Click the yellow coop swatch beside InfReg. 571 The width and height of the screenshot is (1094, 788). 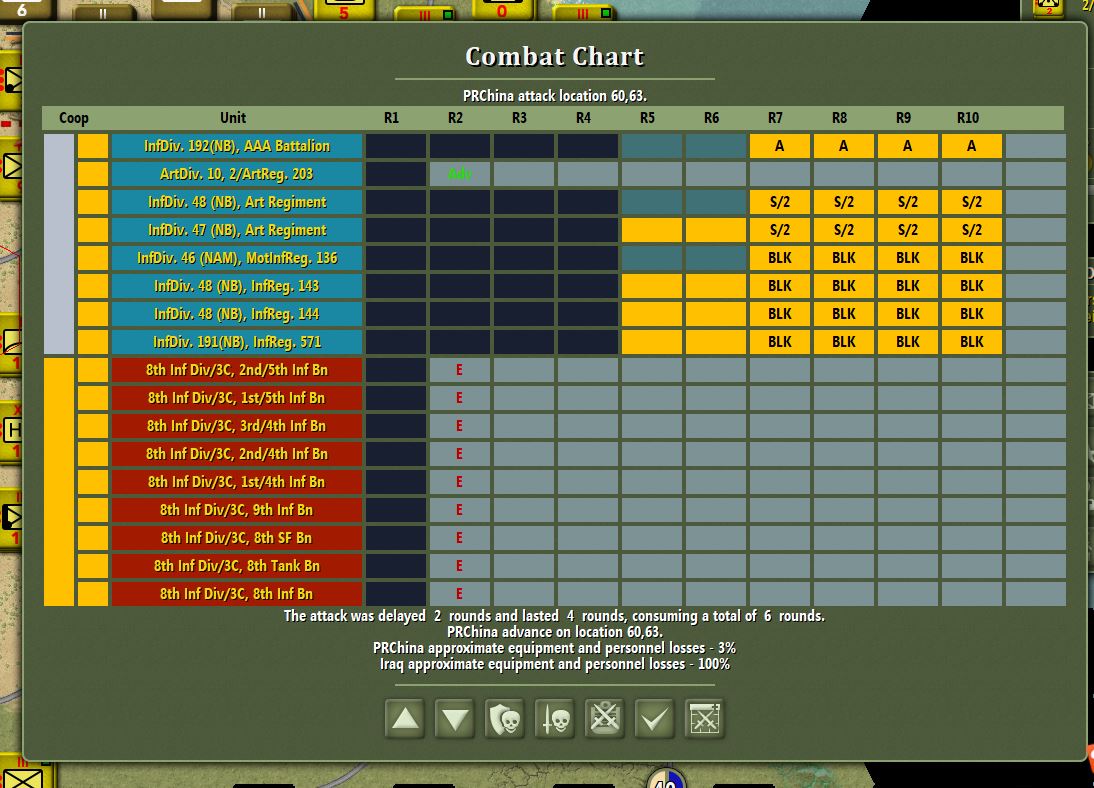(x=93, y=341)
